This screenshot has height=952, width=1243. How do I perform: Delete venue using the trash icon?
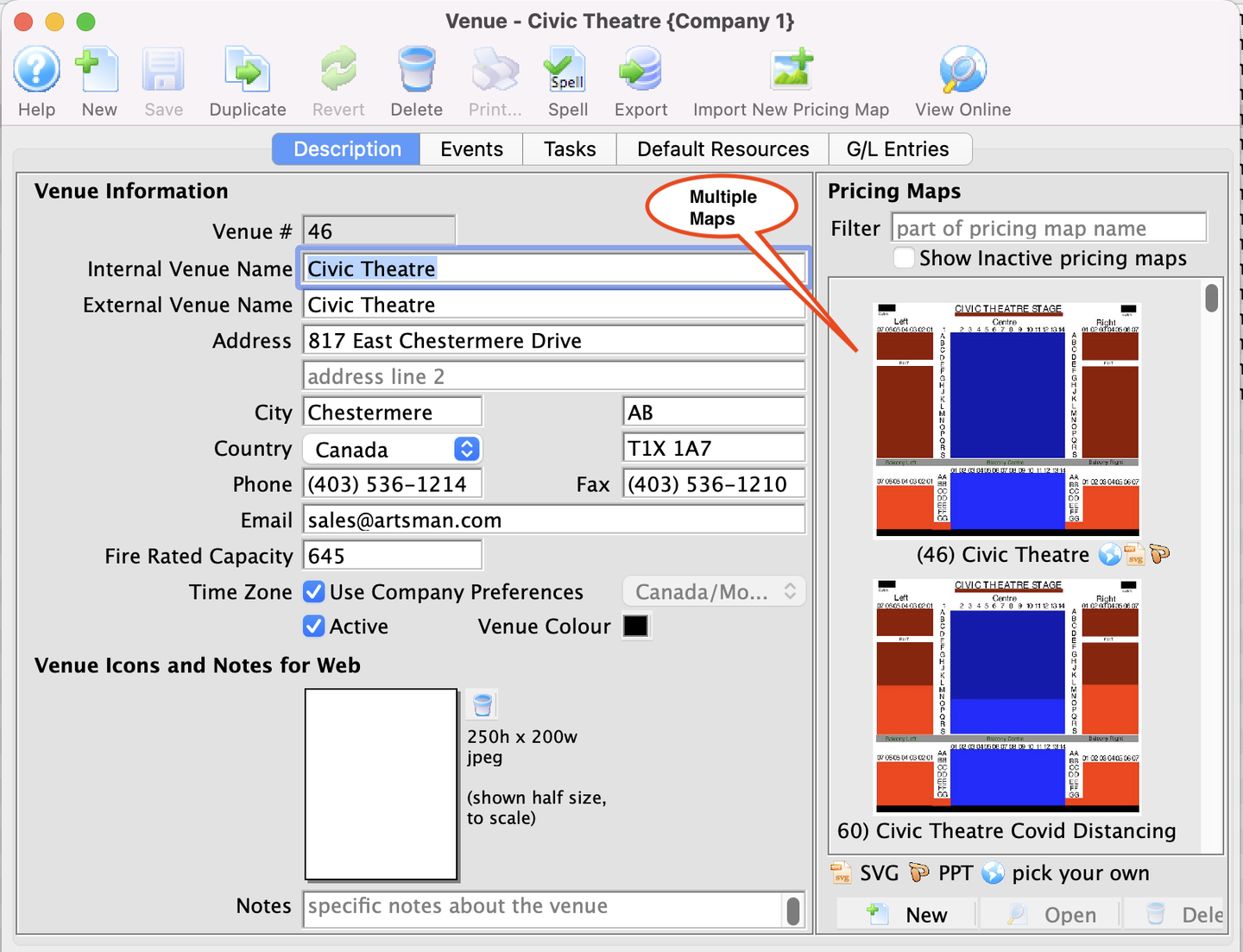pos(417,70)
